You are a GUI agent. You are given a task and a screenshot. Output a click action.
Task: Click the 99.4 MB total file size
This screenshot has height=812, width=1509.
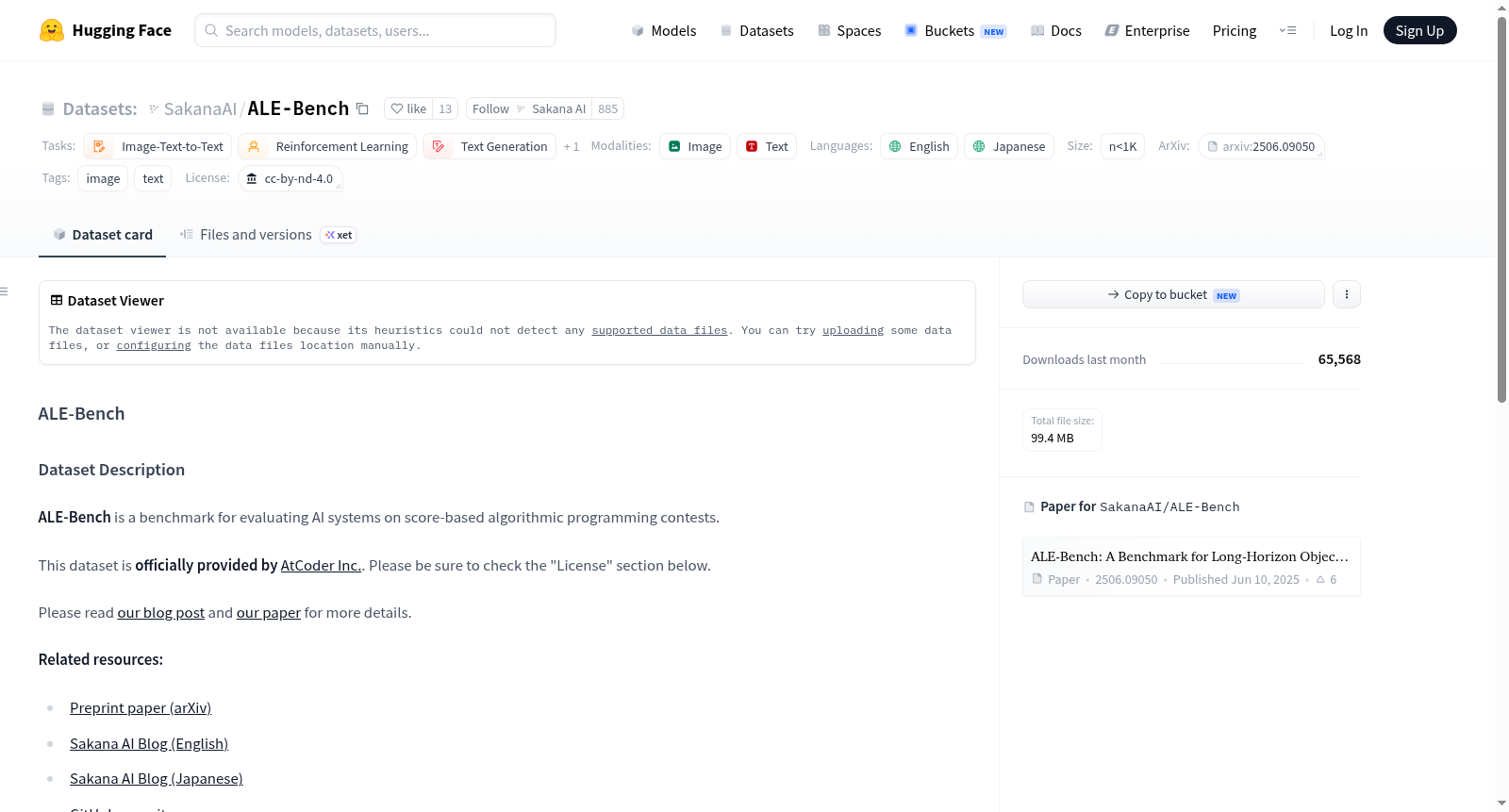(1053, 438)
